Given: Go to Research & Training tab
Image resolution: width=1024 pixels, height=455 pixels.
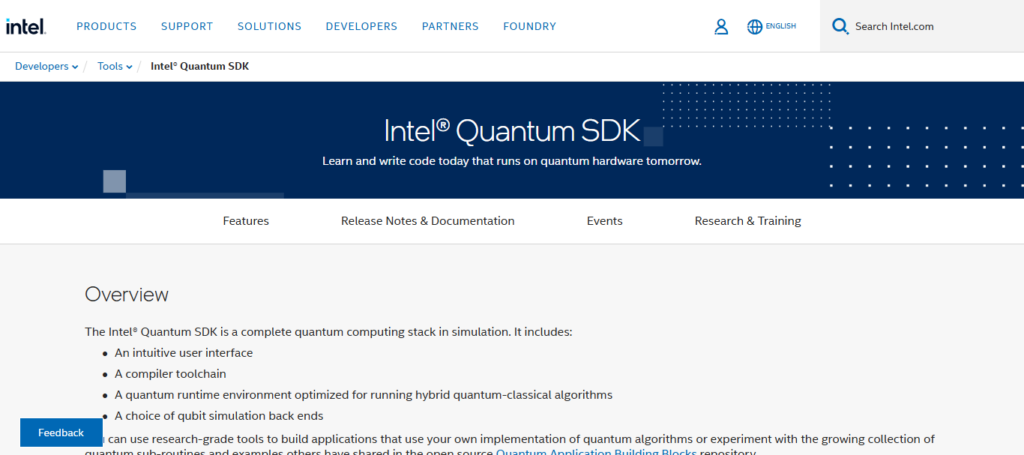Looking at the screenshot, I should [x=748, y=221].
